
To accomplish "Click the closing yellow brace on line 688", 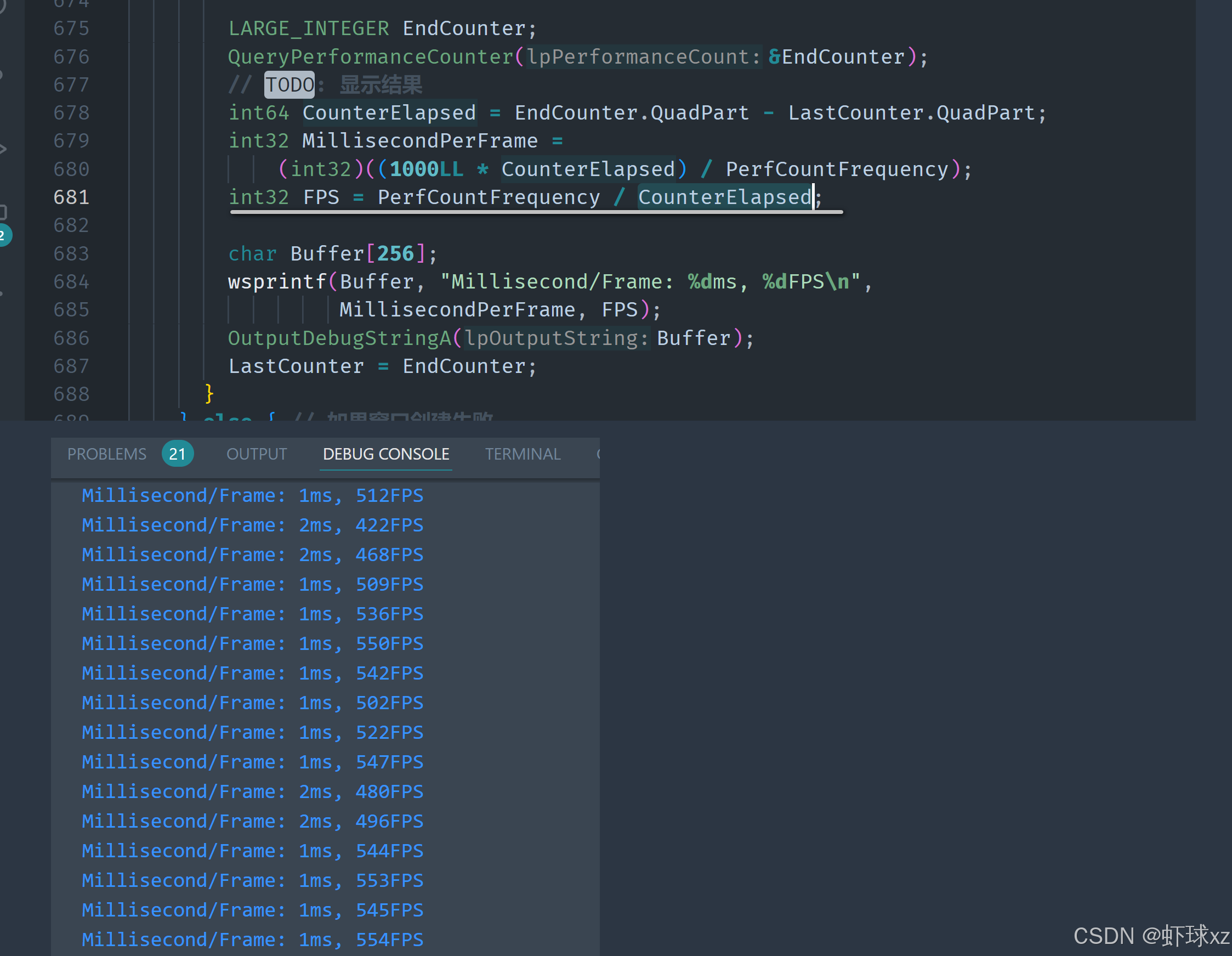I will 209,393.
